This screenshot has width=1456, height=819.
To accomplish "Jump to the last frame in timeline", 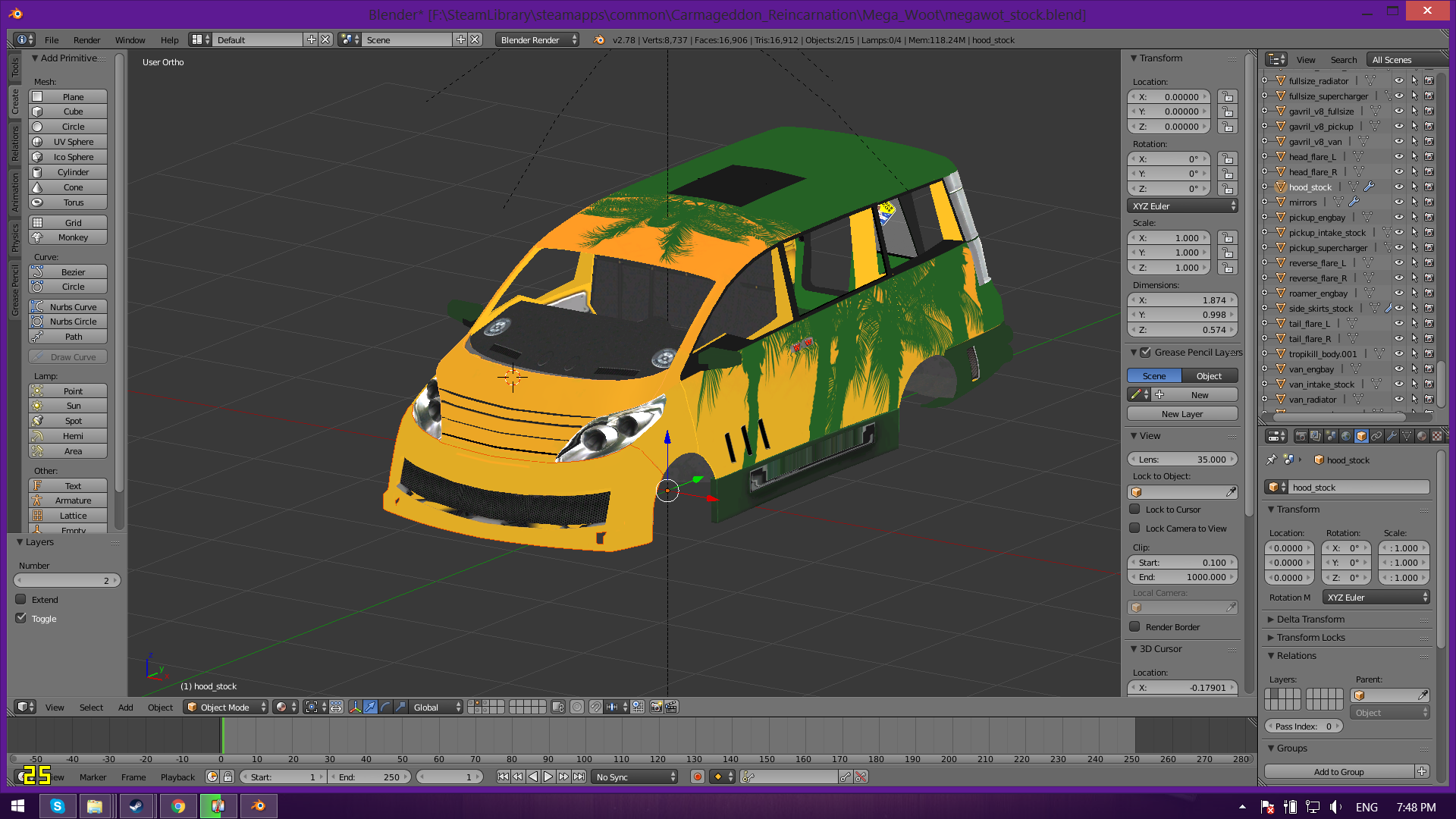I will [x=579, y=777].
